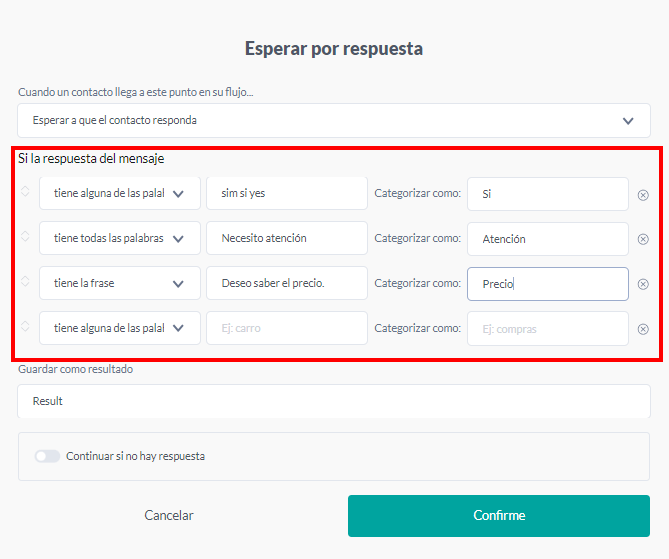Screen dimensions: 669x559
Task: Open 'tiene todas las palabras' condition dropdown
Action: 120,239
